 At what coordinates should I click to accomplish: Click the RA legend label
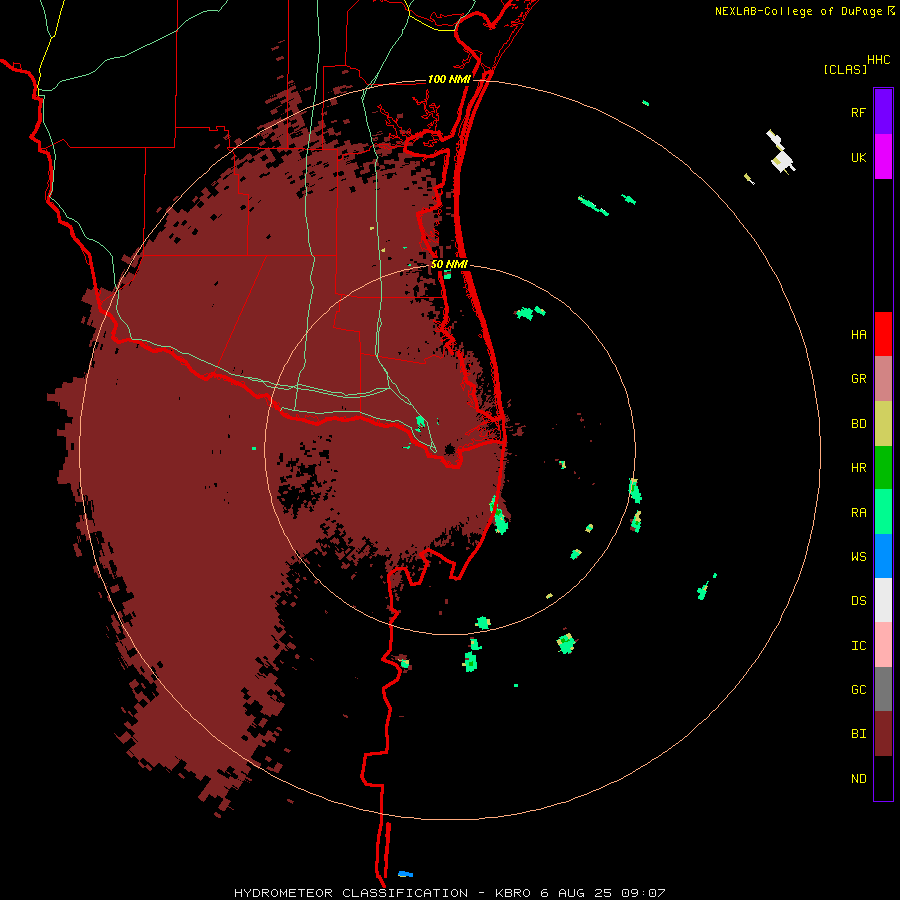coord(858,513)
